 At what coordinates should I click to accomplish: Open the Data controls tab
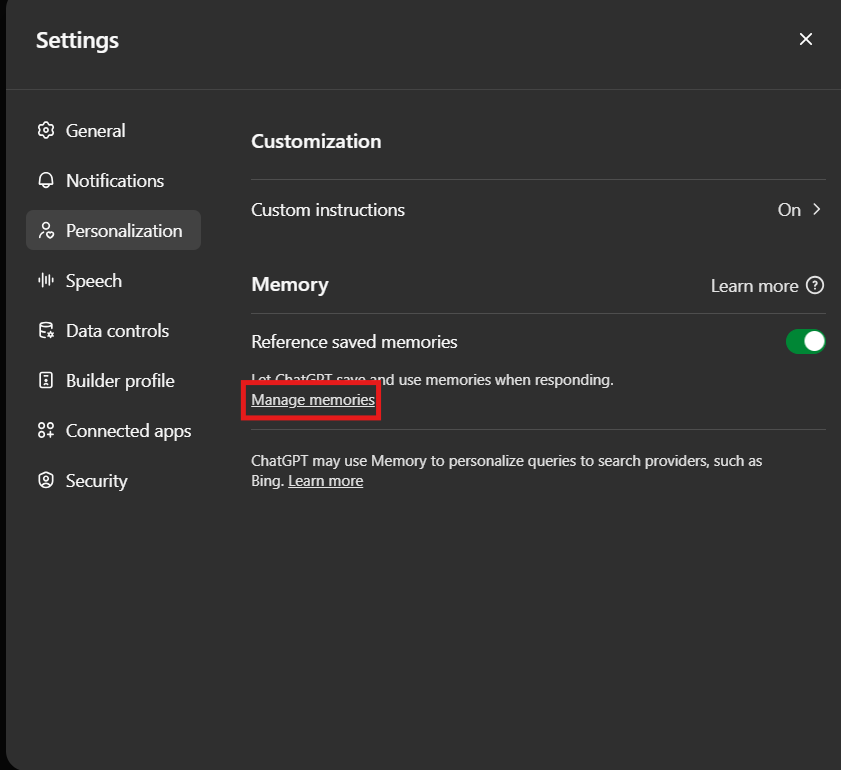pyautogui.click(x=117, y=331)
